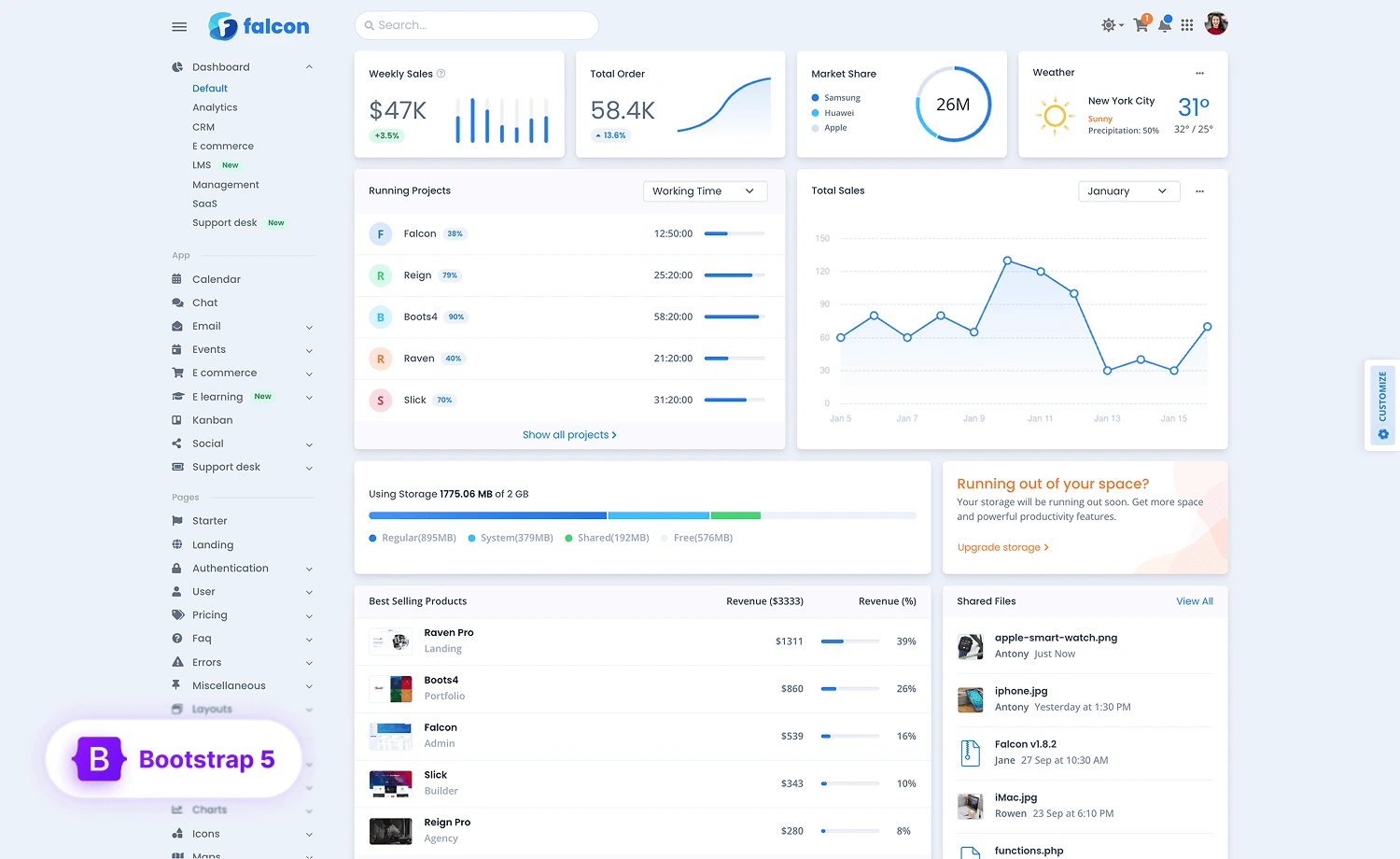Click the three-dot options on the Weather card

(x=1200, y=73)
